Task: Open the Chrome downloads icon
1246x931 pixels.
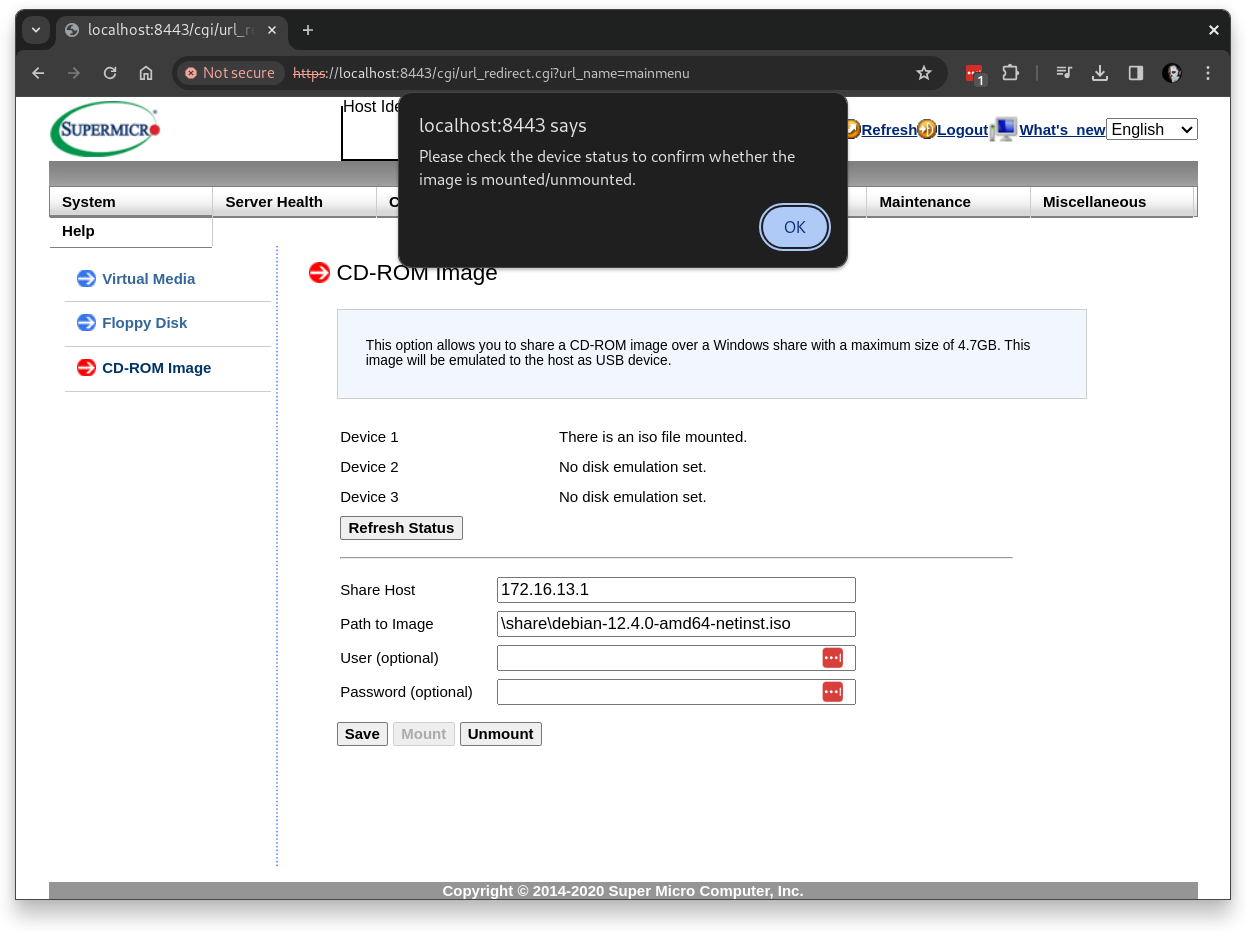Action: (1100, 73)
